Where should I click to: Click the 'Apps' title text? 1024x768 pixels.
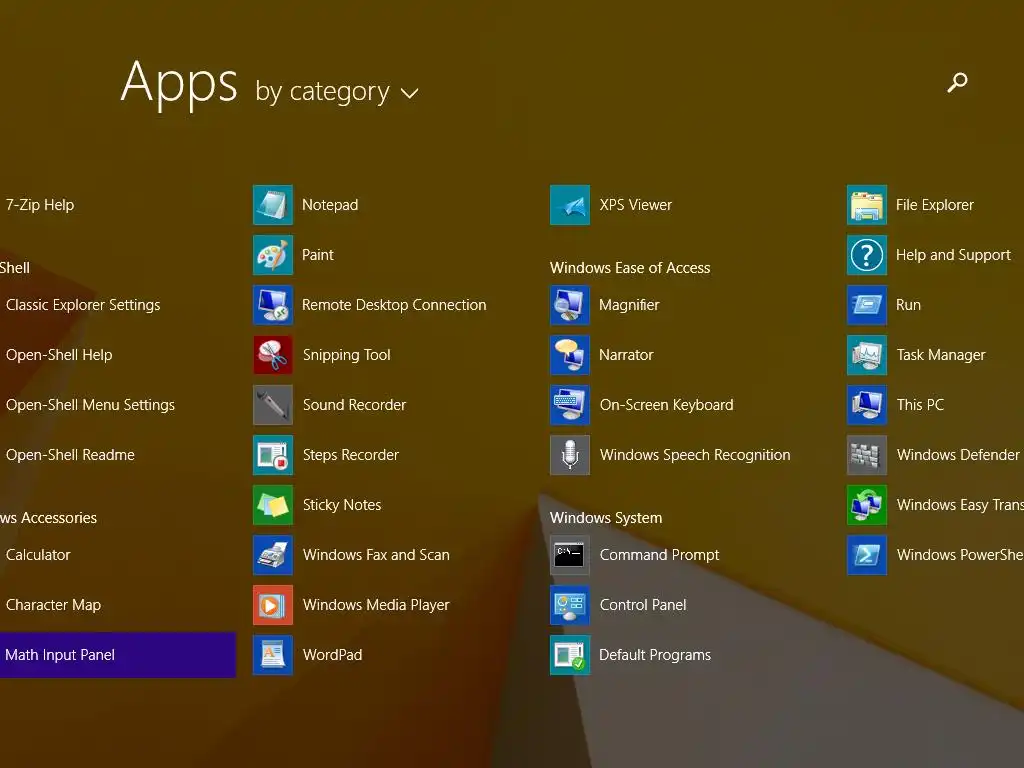tap(179, 84)
